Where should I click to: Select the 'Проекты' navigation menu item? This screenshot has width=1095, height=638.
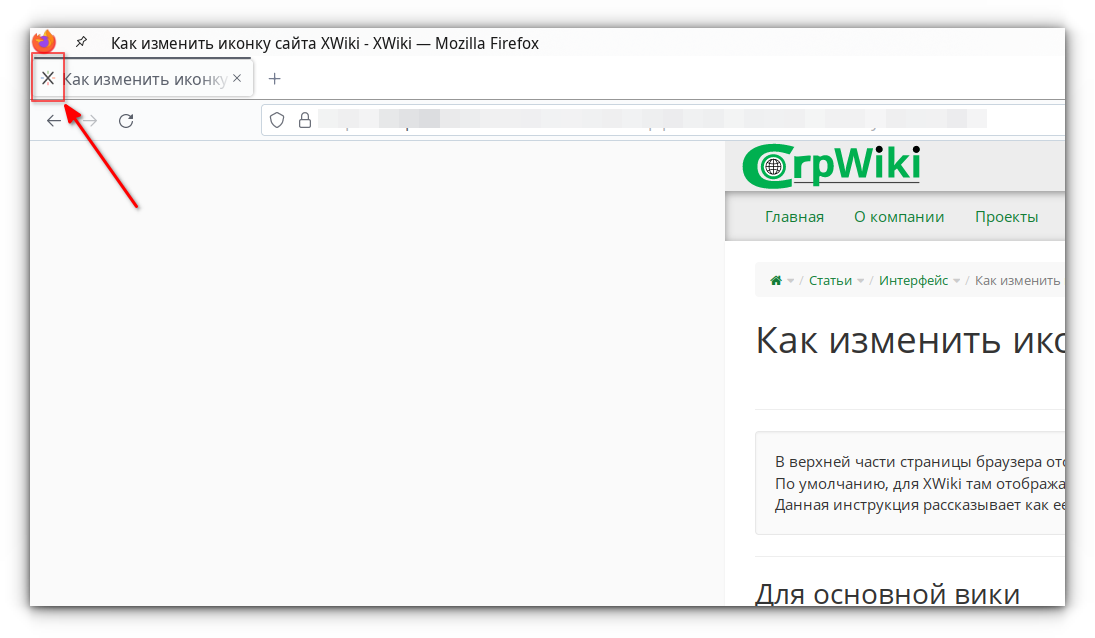click(1006, 217)
